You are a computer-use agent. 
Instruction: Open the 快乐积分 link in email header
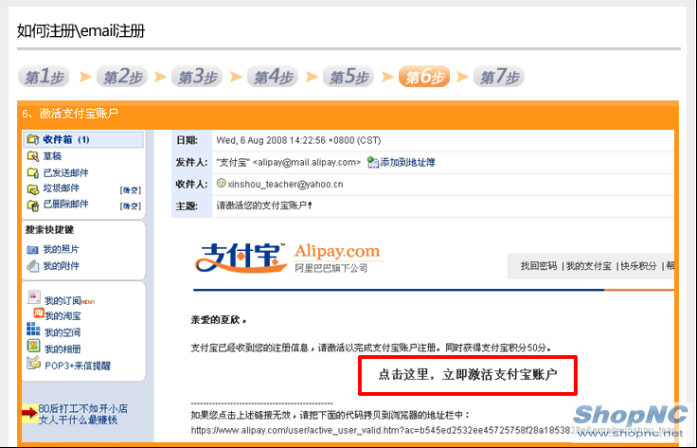[638, 266]
